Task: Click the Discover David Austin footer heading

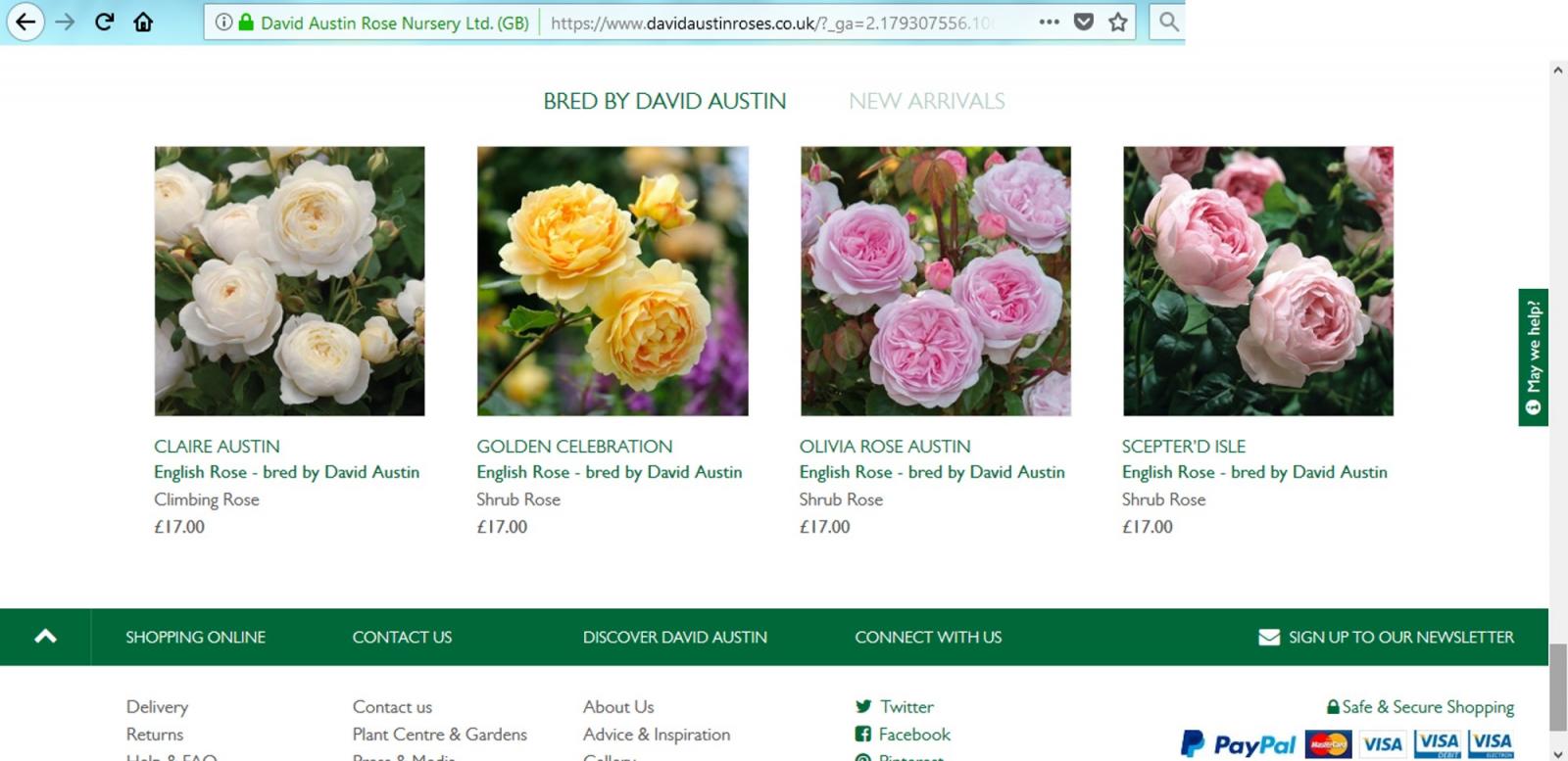Action: (x=674, y=638)
